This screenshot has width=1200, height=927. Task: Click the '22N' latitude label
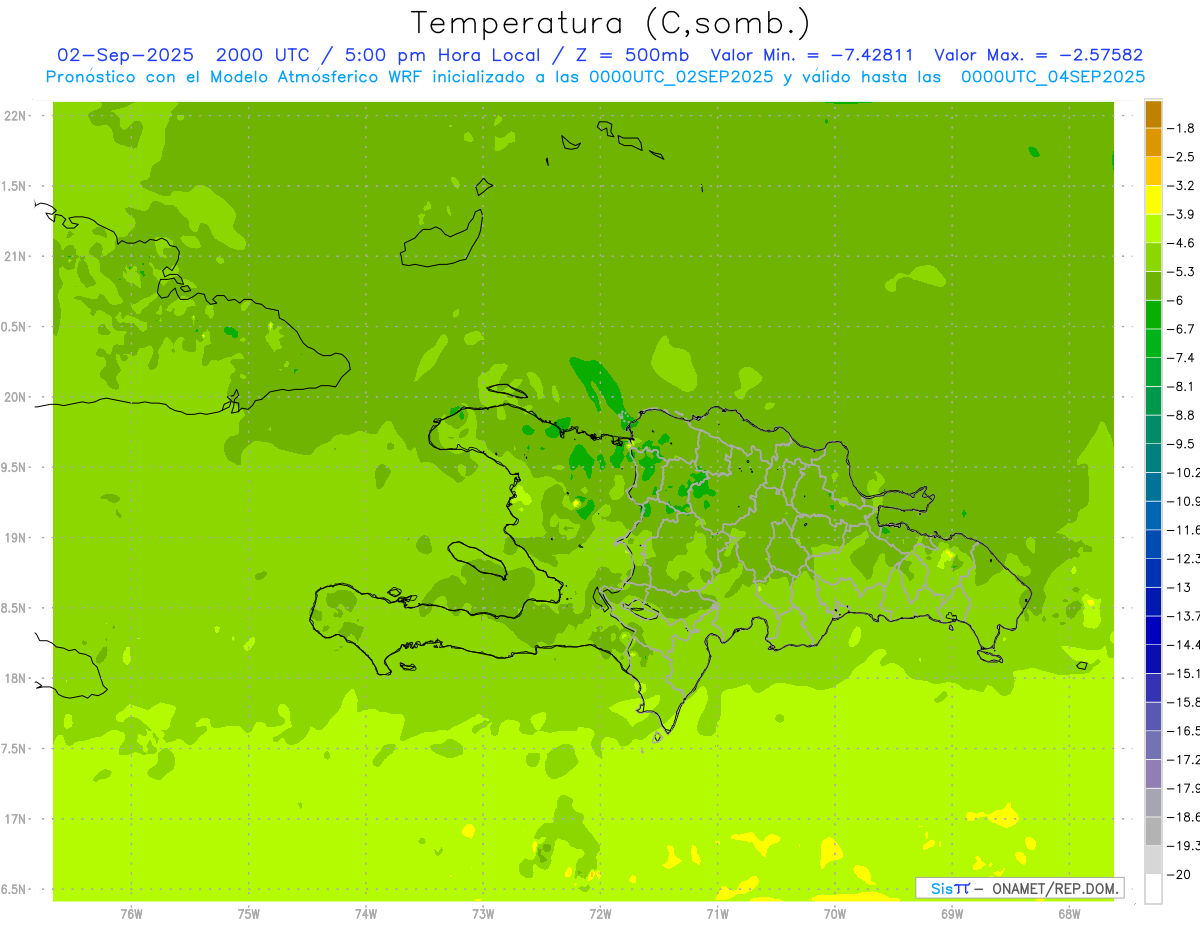(x=16, y=116)
